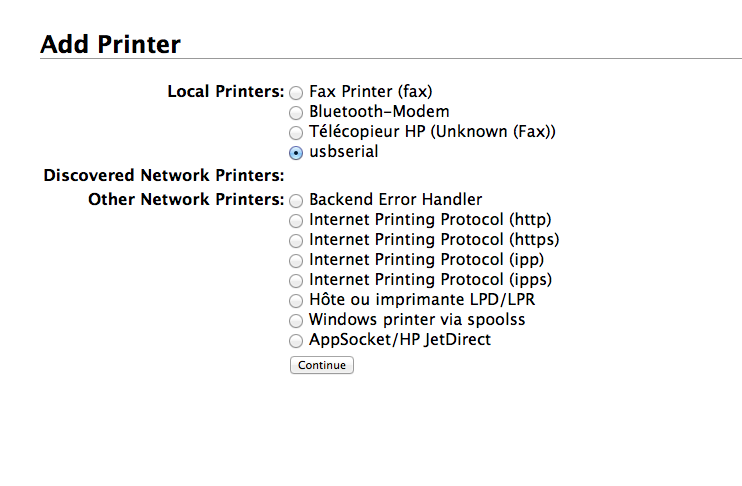Choose Internet Printing Protocol (http) radio button
The image size is (742, 486).
[x=296, y=221]
